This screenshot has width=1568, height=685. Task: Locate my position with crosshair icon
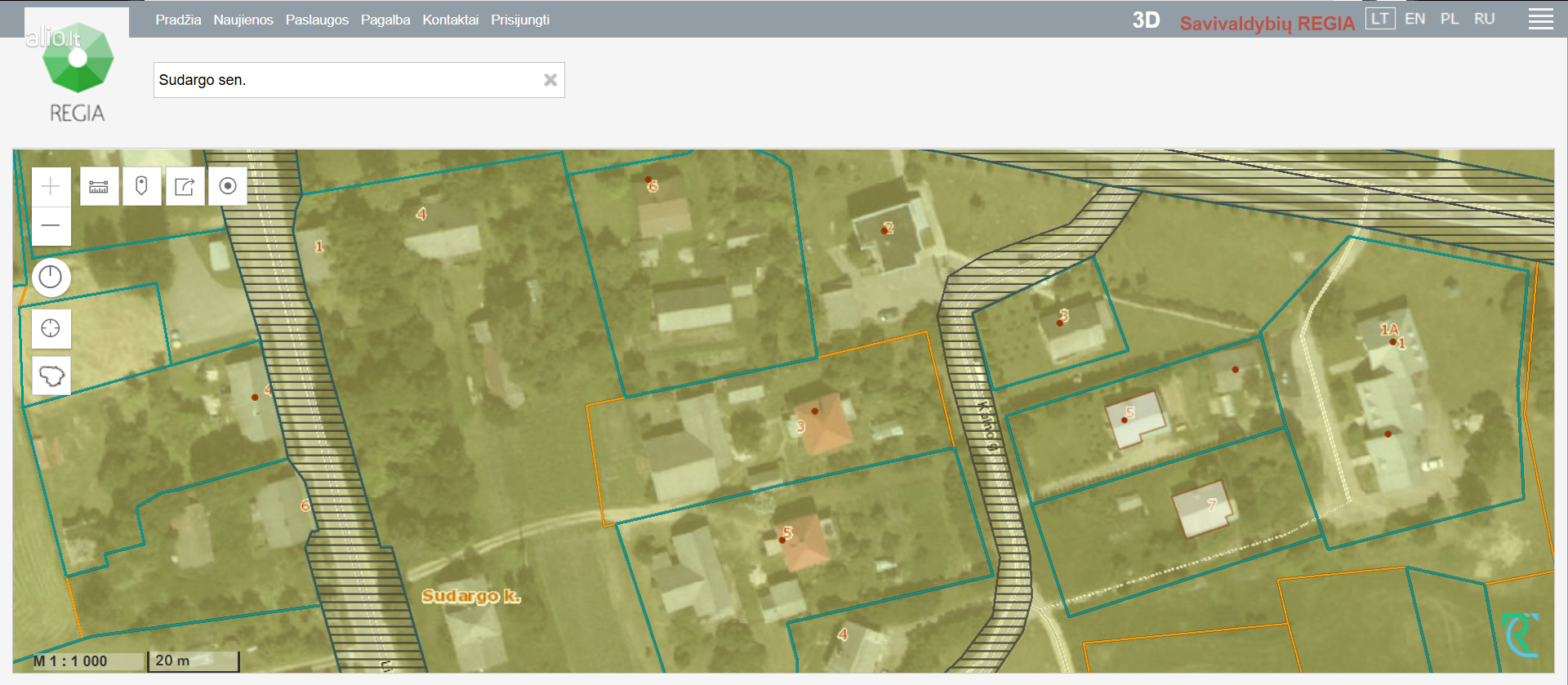click(51, 329)
